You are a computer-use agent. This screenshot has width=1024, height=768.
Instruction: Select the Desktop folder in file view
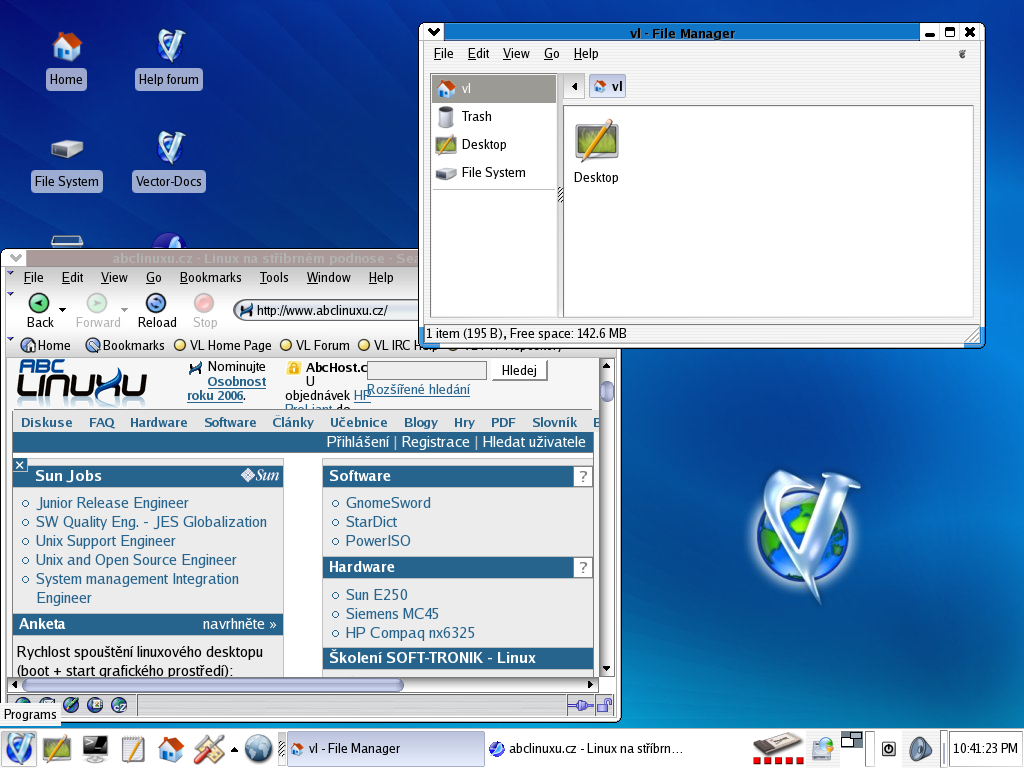(596, 152)
